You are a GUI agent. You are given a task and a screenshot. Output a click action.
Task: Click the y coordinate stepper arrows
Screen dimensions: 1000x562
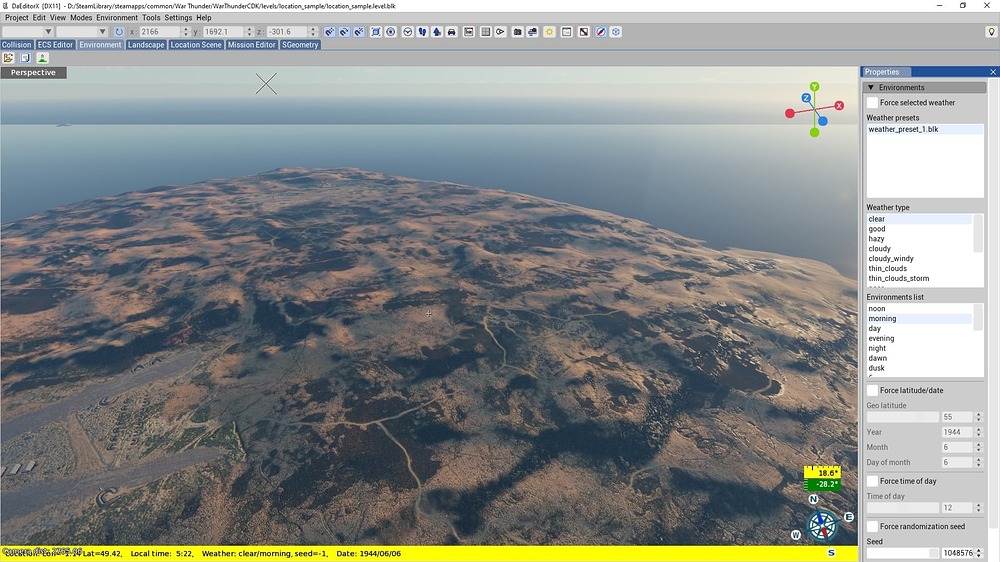tap(249, 31)
